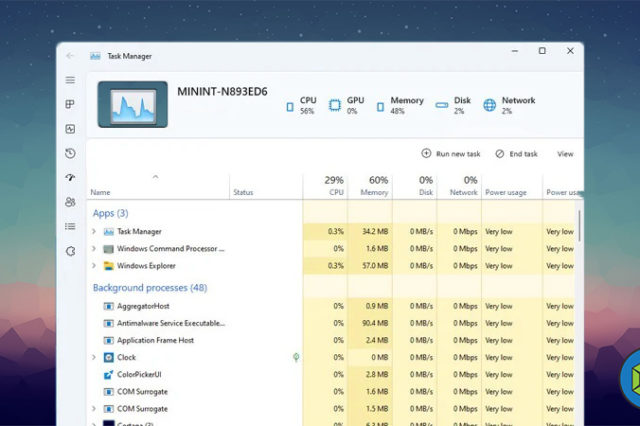Open the App history page icon

(x=70, y=153)
